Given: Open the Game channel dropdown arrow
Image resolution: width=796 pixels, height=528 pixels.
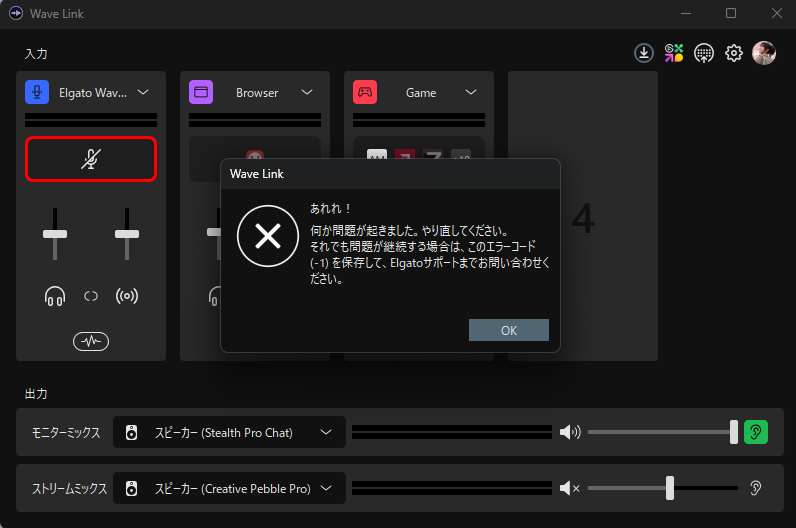Looking at the screenshot, I should click(471, 92).
